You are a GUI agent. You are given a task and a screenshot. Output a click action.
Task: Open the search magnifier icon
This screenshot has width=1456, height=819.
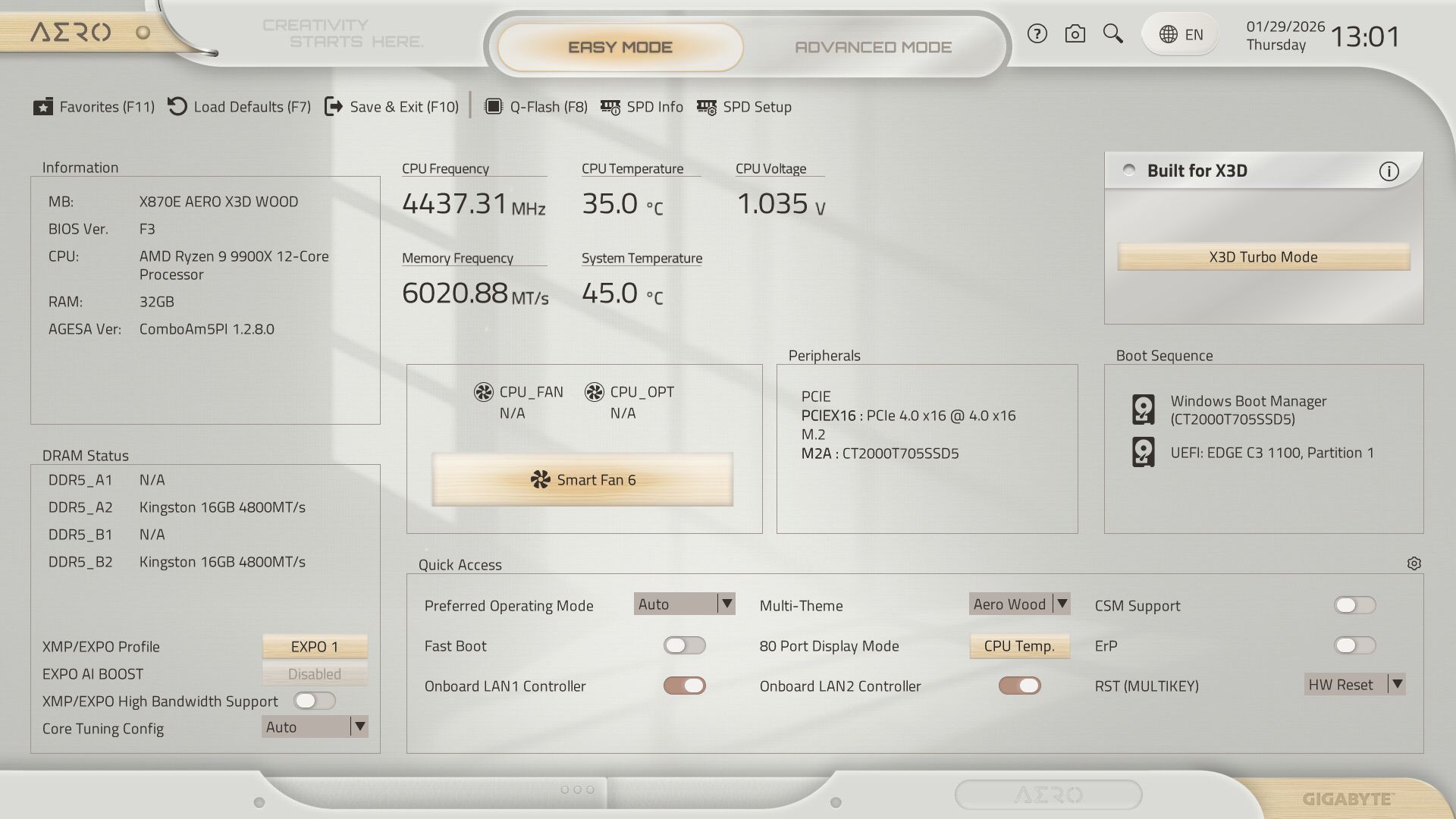point(1112,33)
